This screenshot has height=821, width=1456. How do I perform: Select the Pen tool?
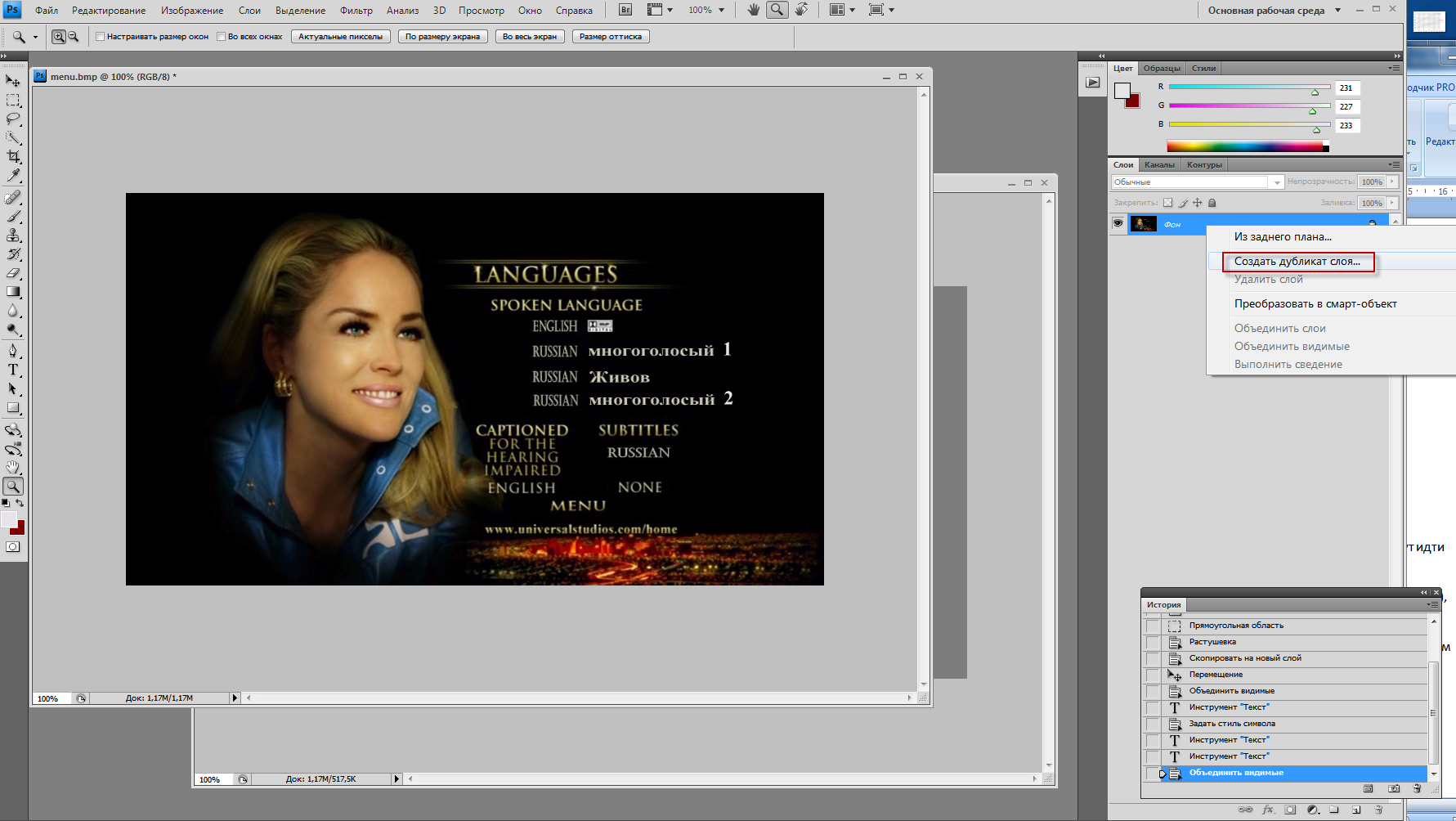(13, 351)
